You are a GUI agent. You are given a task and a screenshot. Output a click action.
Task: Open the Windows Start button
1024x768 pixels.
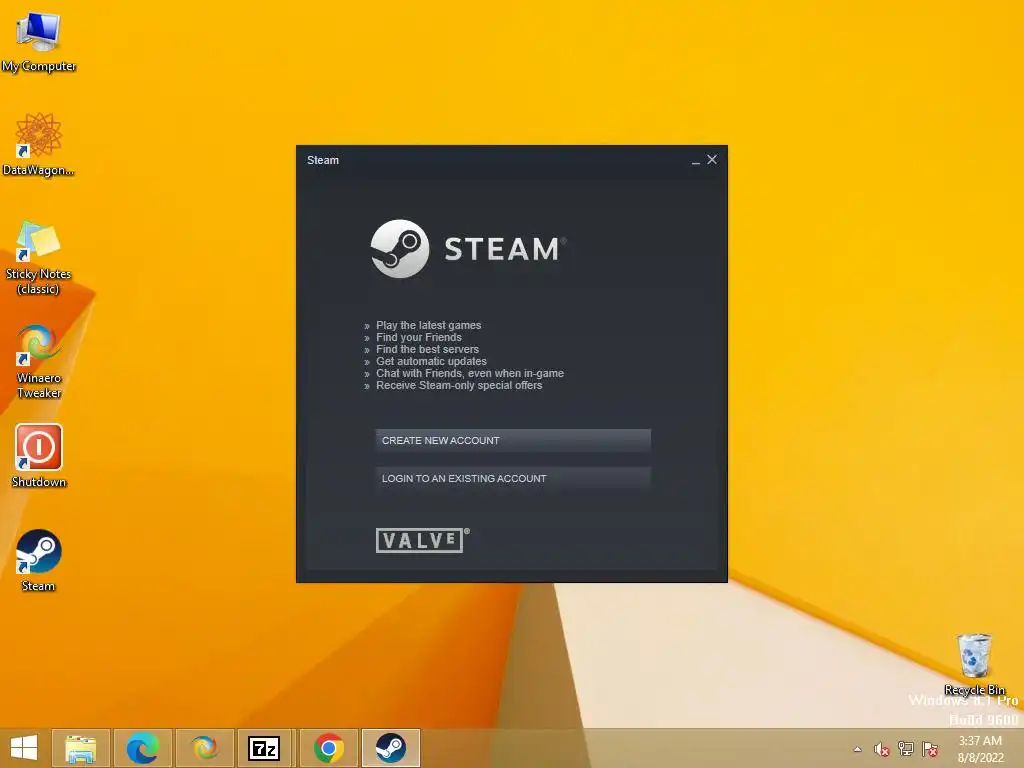coord(24,748)
